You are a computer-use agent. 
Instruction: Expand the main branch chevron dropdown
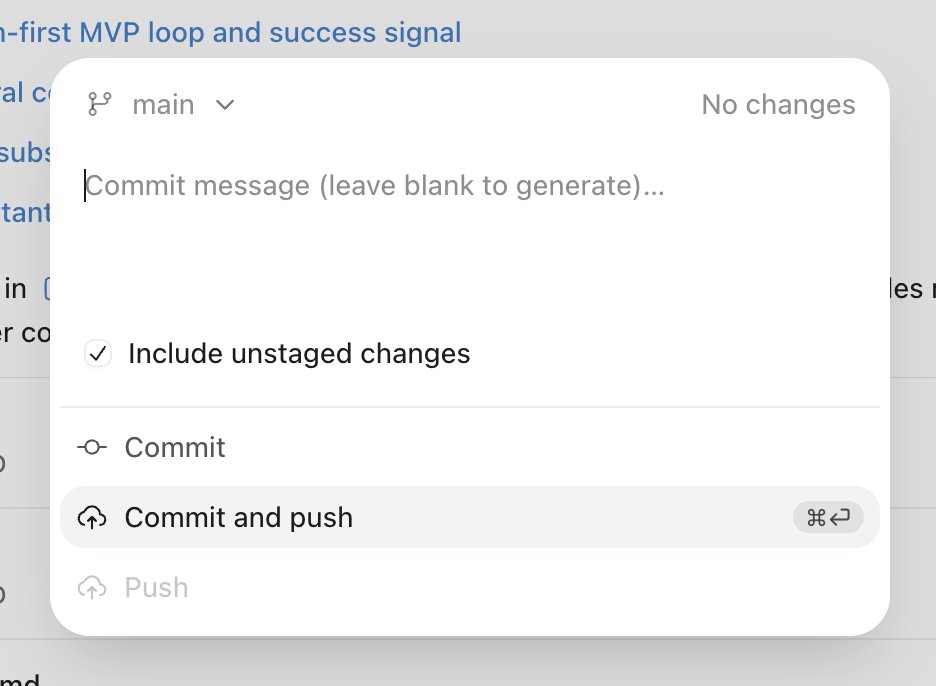(225, 105)
